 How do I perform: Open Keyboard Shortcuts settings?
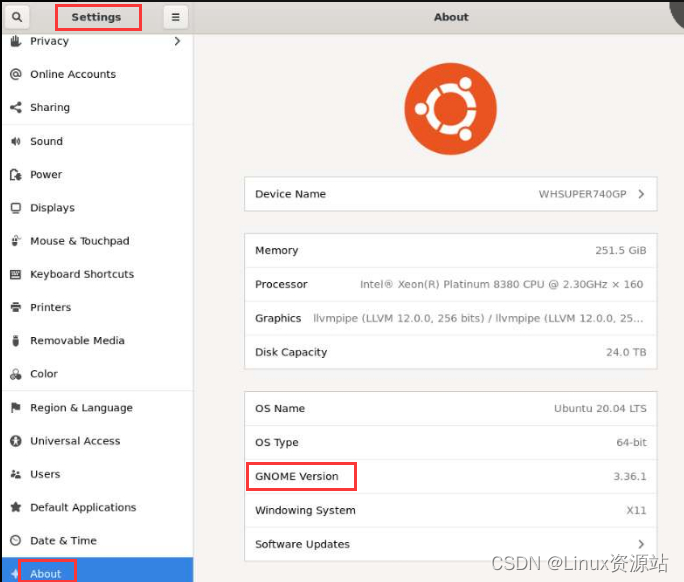pyautogui.click(x=98, y=274)
